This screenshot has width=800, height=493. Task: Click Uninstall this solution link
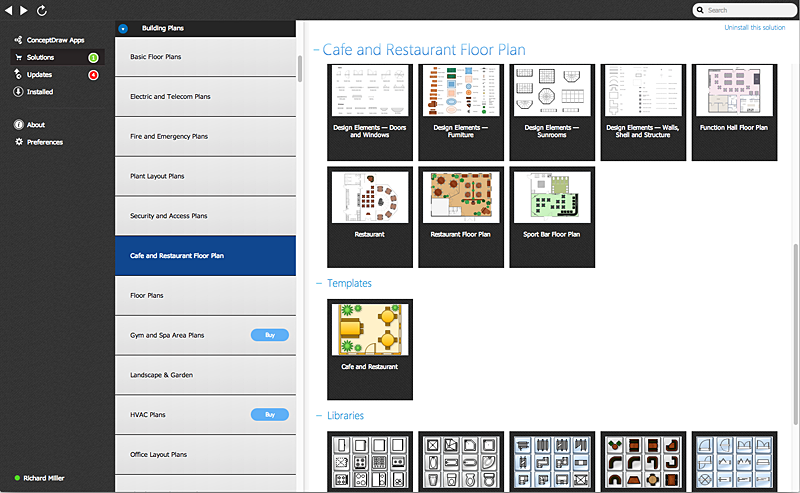(x=755, y=28)
